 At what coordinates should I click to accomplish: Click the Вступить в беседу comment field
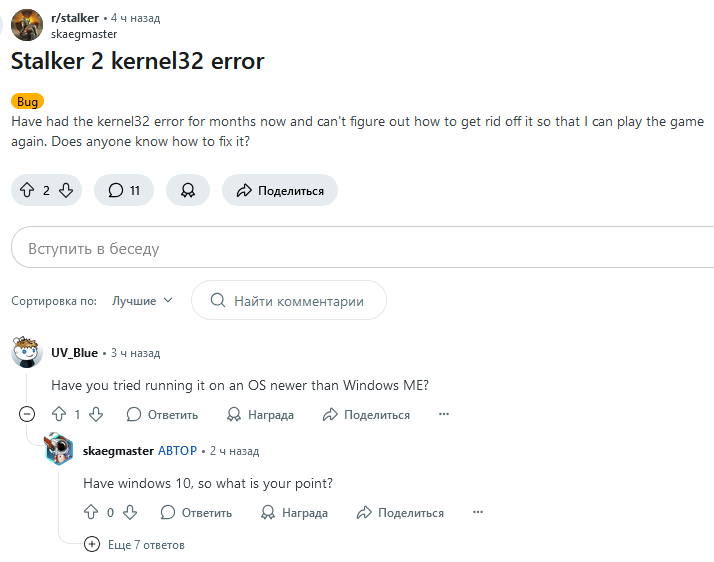360,248
